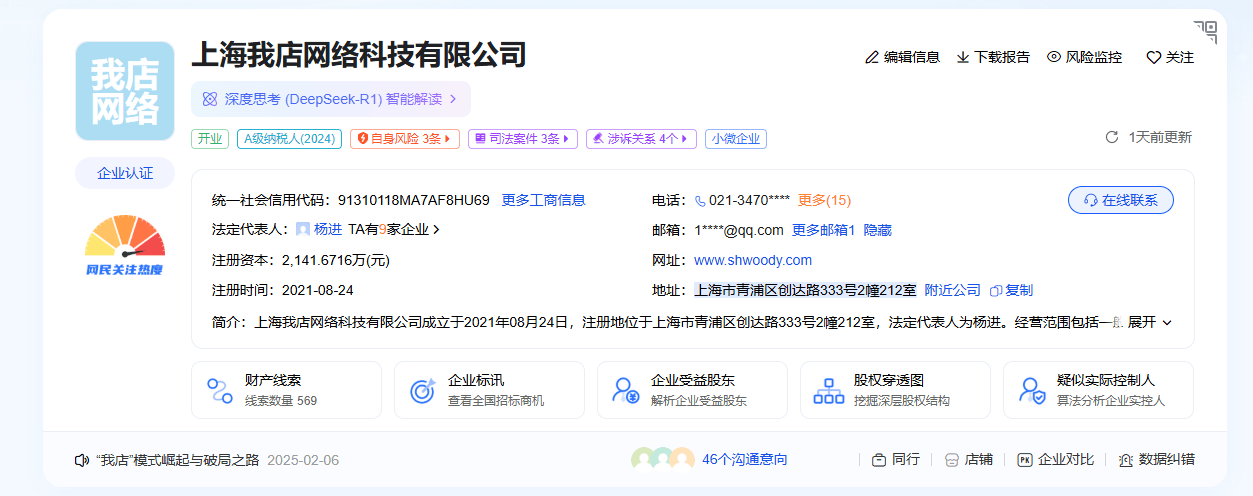The height and width of the screenshot is (496, 1253).
Task: Open the 疑似实际控制人 card
Action: coord(1098,390)
